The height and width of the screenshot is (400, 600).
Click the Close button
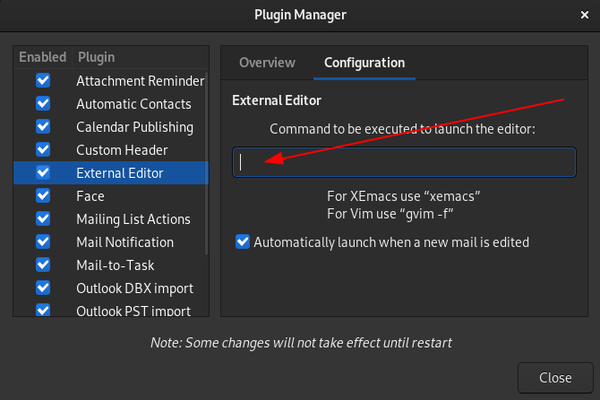coord(555,378)
